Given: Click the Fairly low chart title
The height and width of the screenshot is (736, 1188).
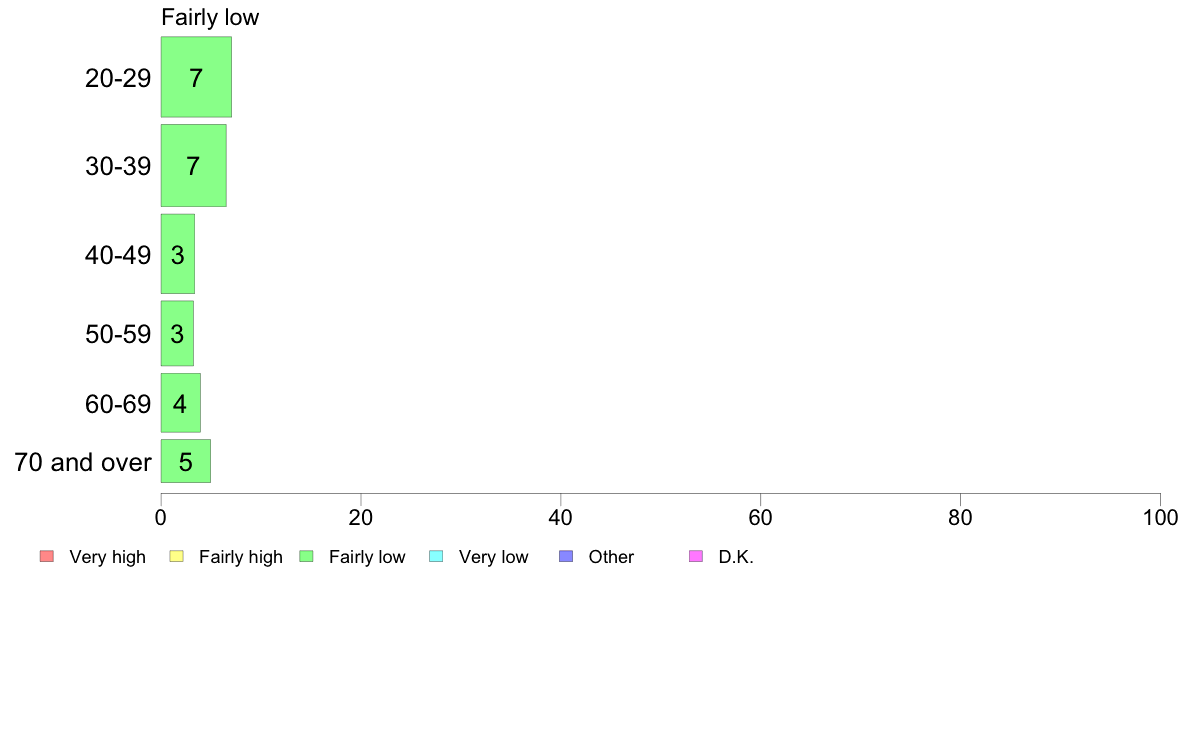Looking at the screenshot, I should point(210,17).
